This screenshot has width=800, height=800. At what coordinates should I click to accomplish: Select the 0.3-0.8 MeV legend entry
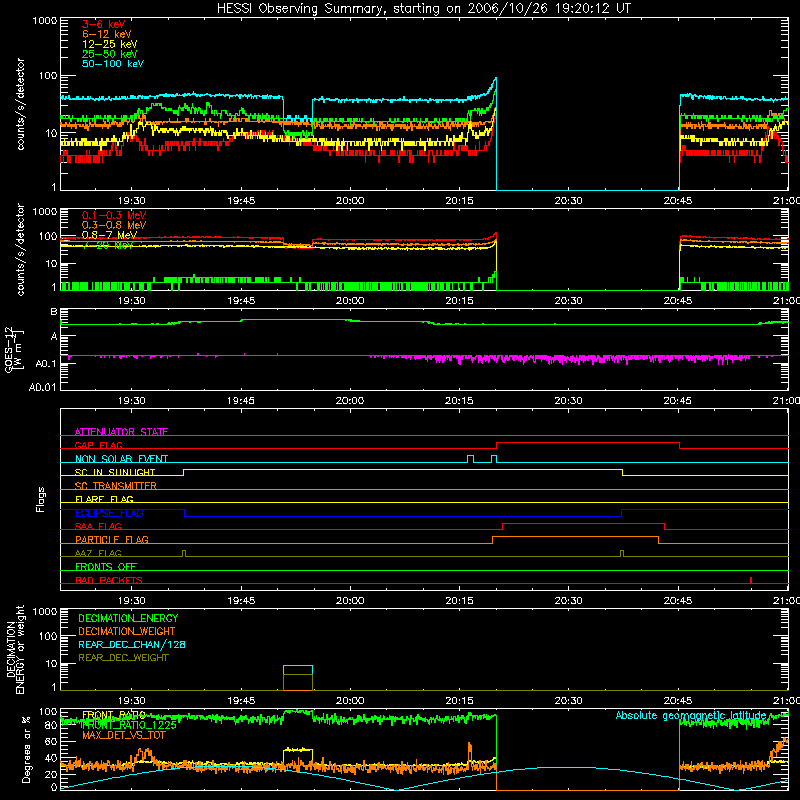[x=114, y=225]
